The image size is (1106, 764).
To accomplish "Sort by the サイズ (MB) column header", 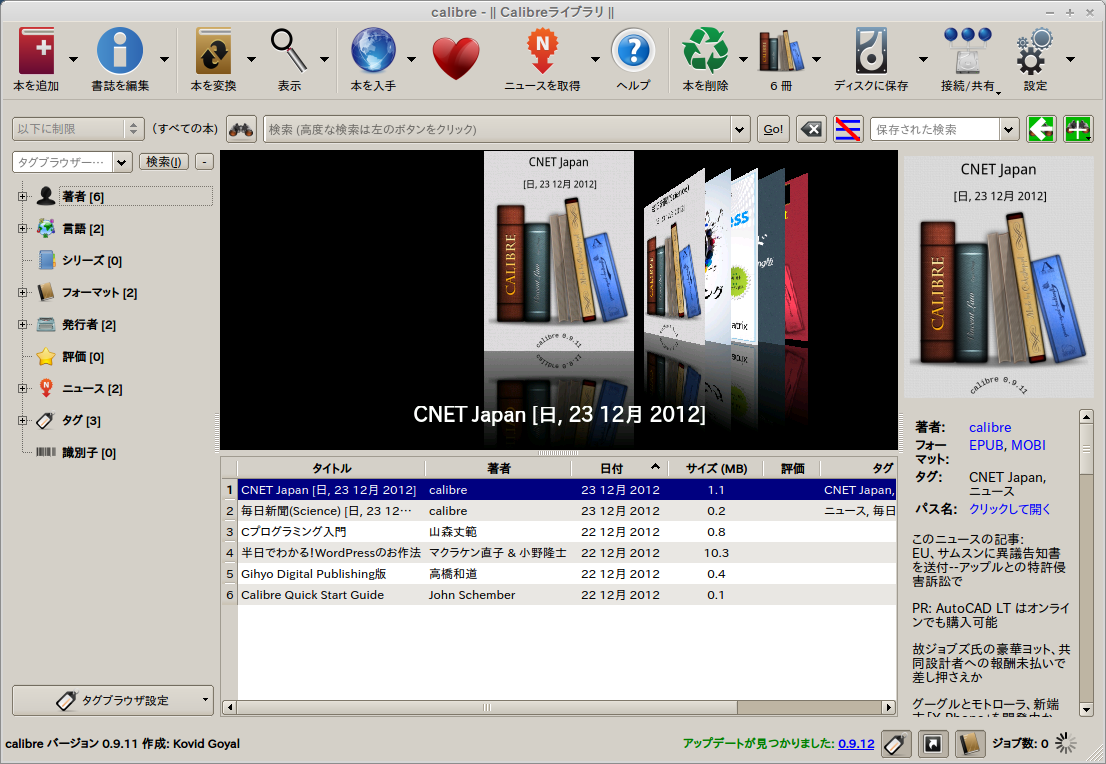I will click(x=717, y=468).
